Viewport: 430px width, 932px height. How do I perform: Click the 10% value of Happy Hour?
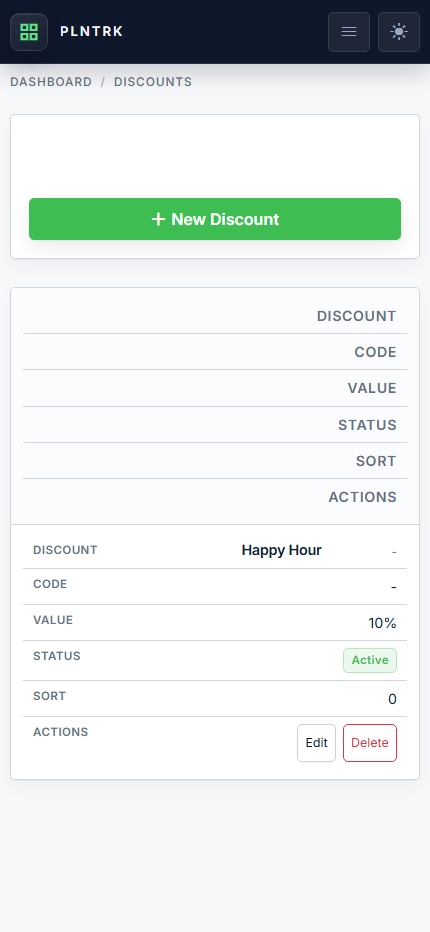382,624
